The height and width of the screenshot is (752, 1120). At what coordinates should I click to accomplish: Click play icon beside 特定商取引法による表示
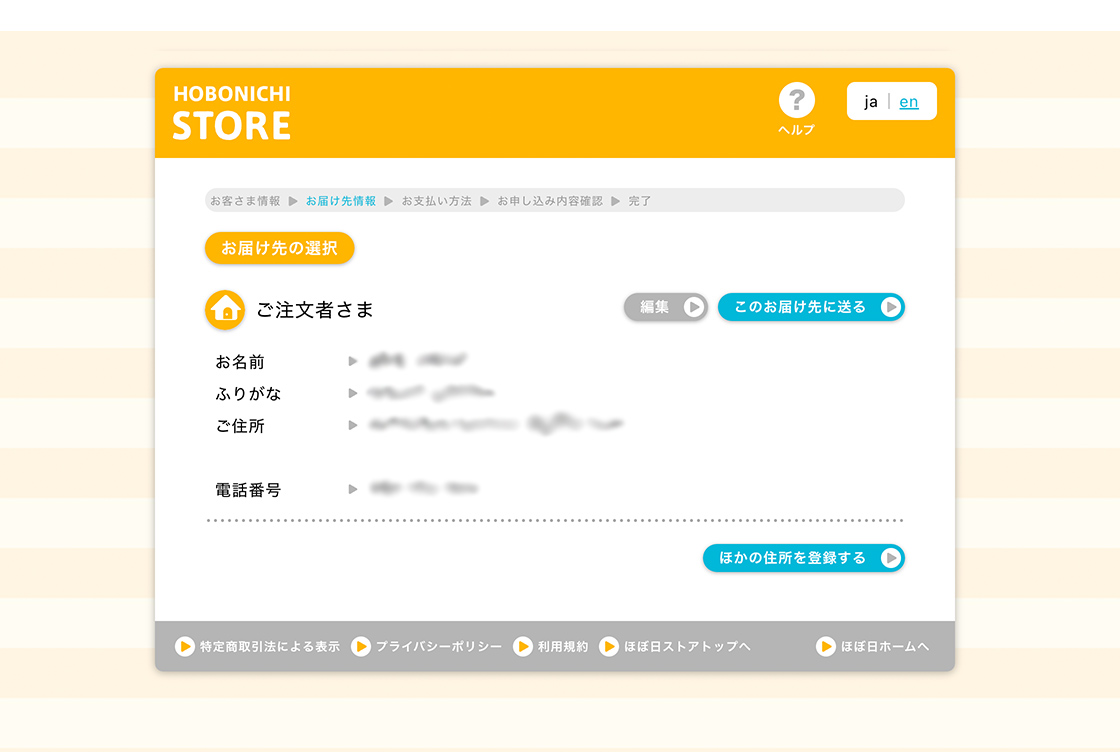(x=185, y=647)
